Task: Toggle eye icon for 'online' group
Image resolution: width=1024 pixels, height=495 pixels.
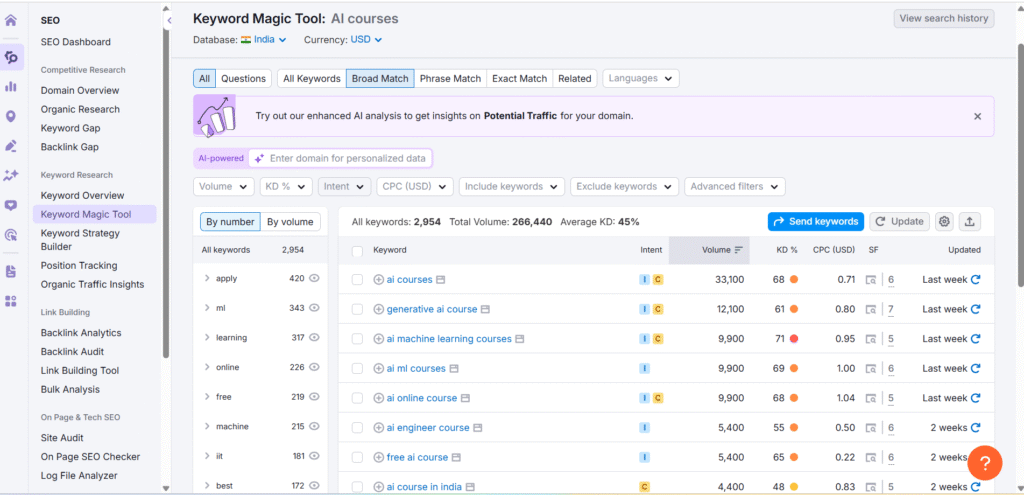Action: pos(314,367)
